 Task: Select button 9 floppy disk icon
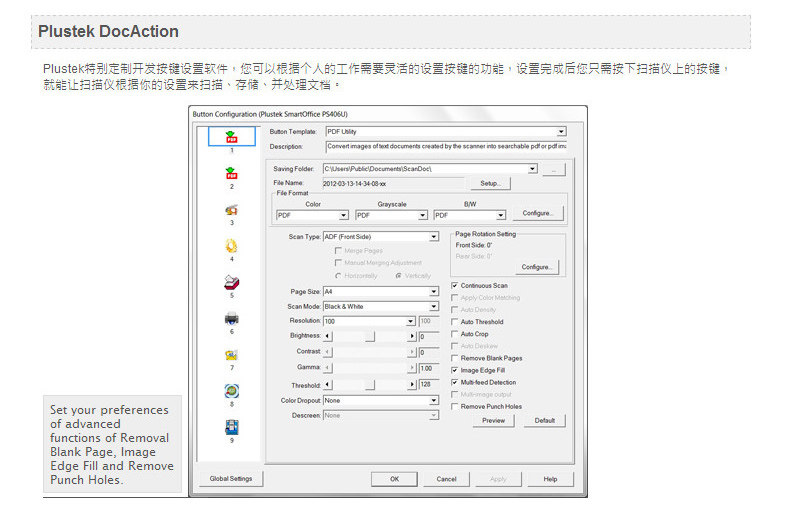tap(231, 427)
